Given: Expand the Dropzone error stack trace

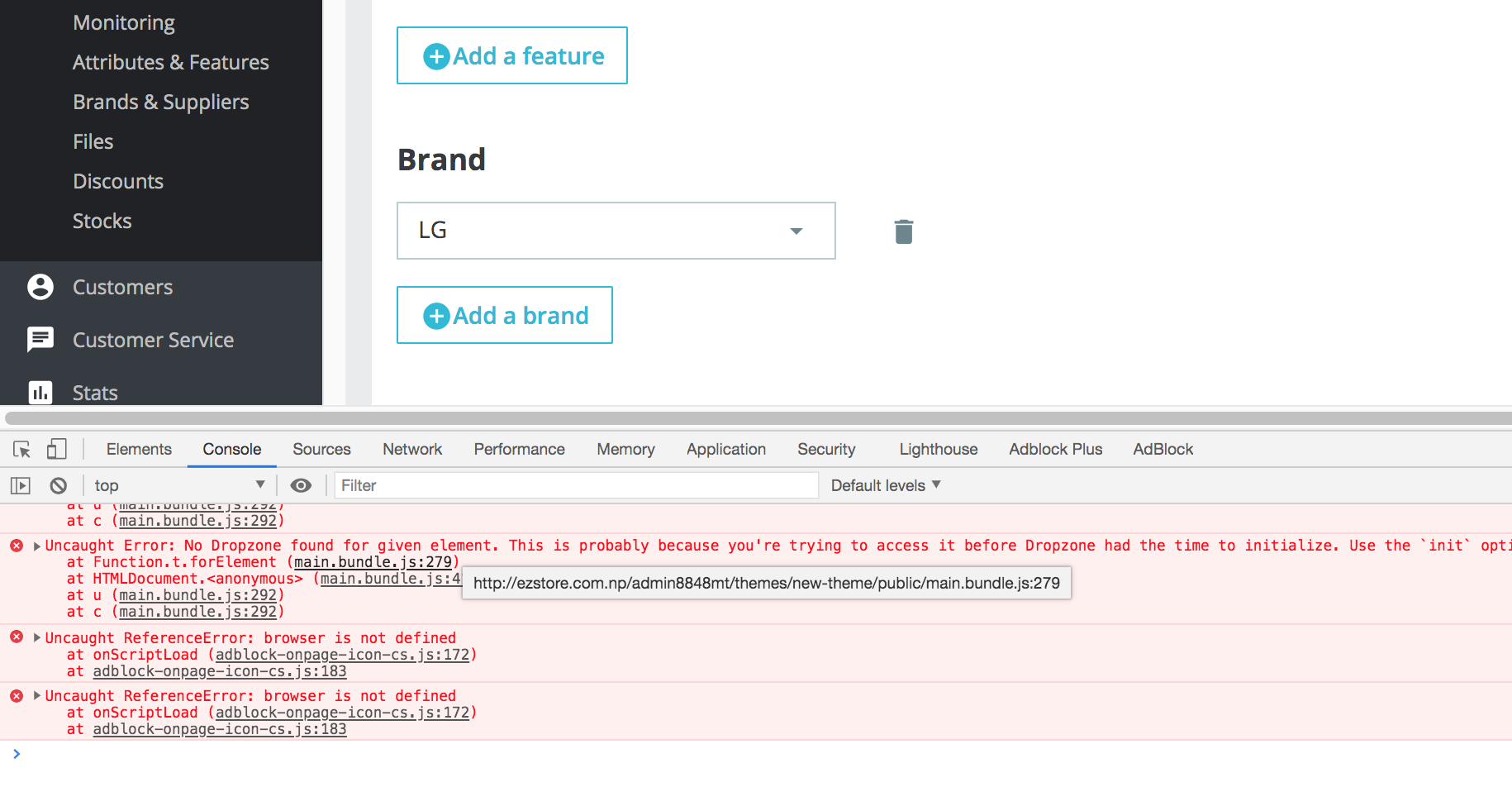Looking at the screenshot, I should pyautogui.click(x=37, y=546).
